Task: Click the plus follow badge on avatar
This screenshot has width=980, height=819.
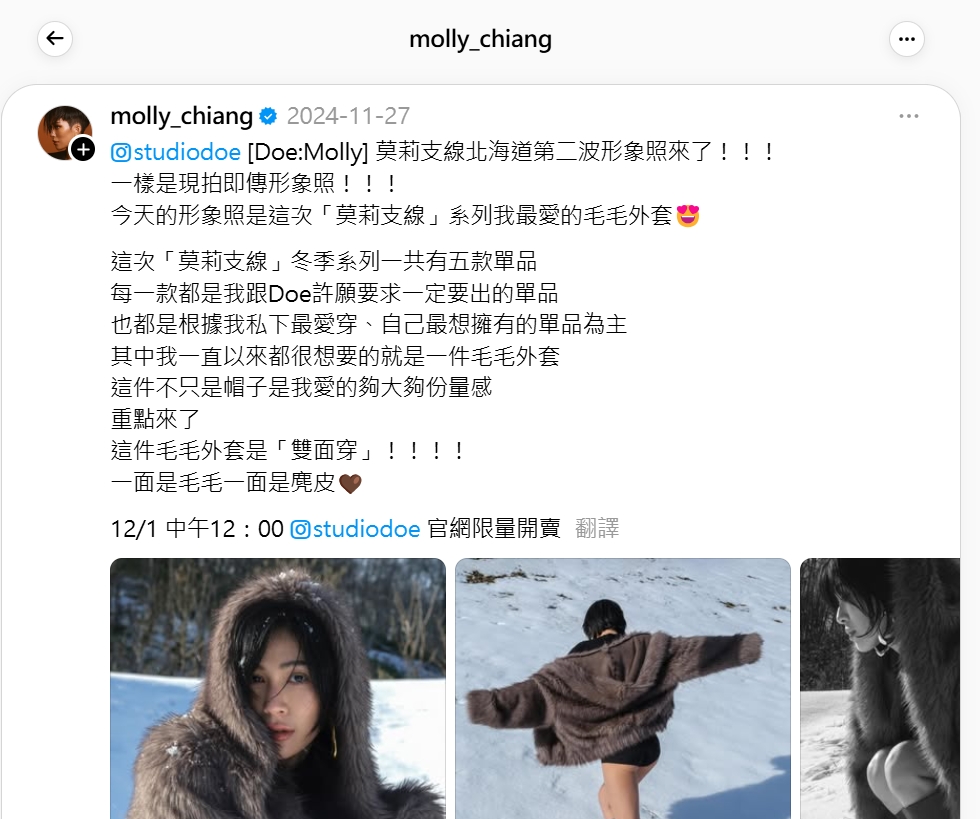Action: [x=83, y=150]
